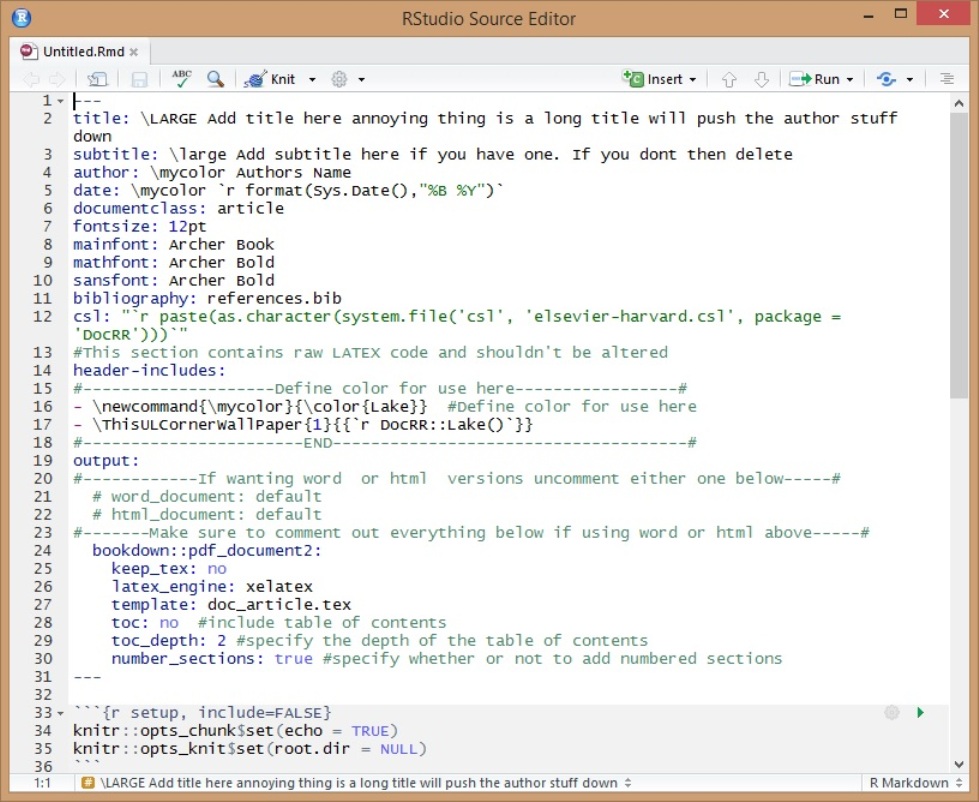The image size is (979, 802).
Task: Click the 'mathfont: Archer Bold' line
Action: tap(174, 263)
